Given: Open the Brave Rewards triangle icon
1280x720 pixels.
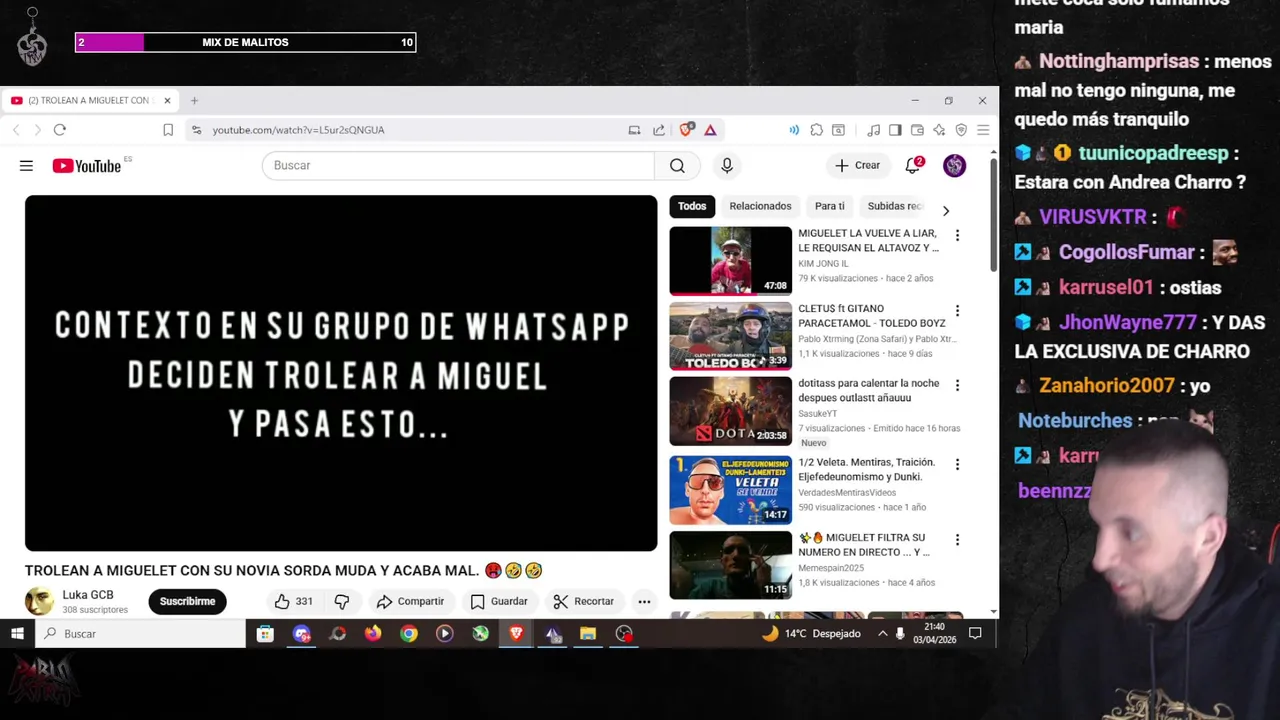Looking at the screenshot, I should tap(710, 130).
